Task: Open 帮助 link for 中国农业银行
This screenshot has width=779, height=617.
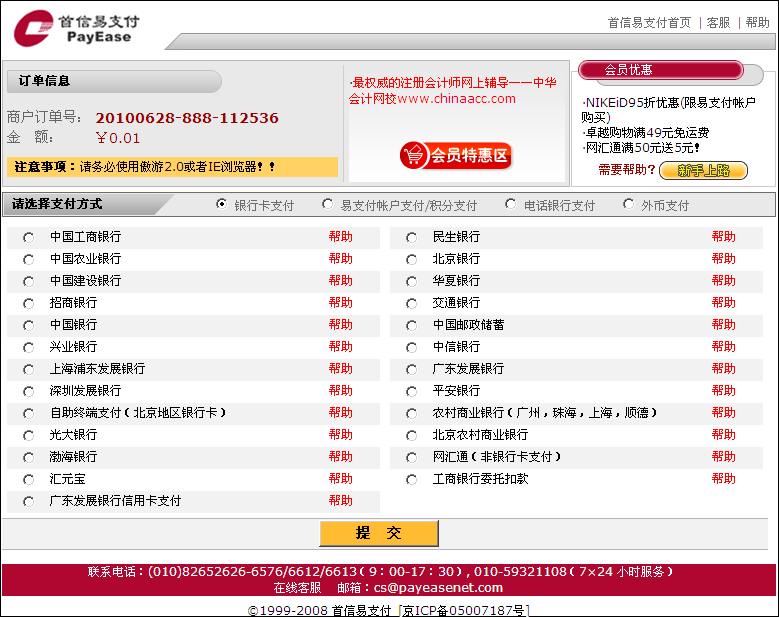Action: (x=340, y=258)
